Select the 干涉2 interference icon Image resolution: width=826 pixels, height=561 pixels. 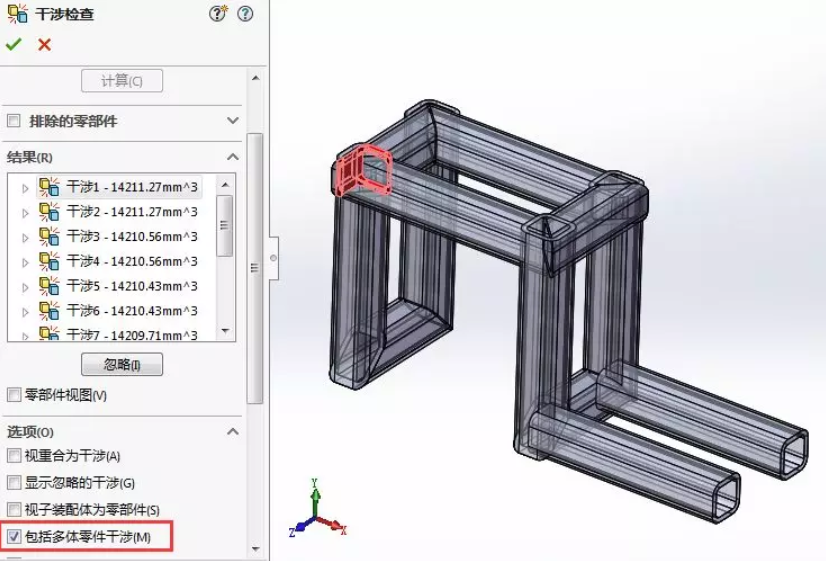(49, 212)
